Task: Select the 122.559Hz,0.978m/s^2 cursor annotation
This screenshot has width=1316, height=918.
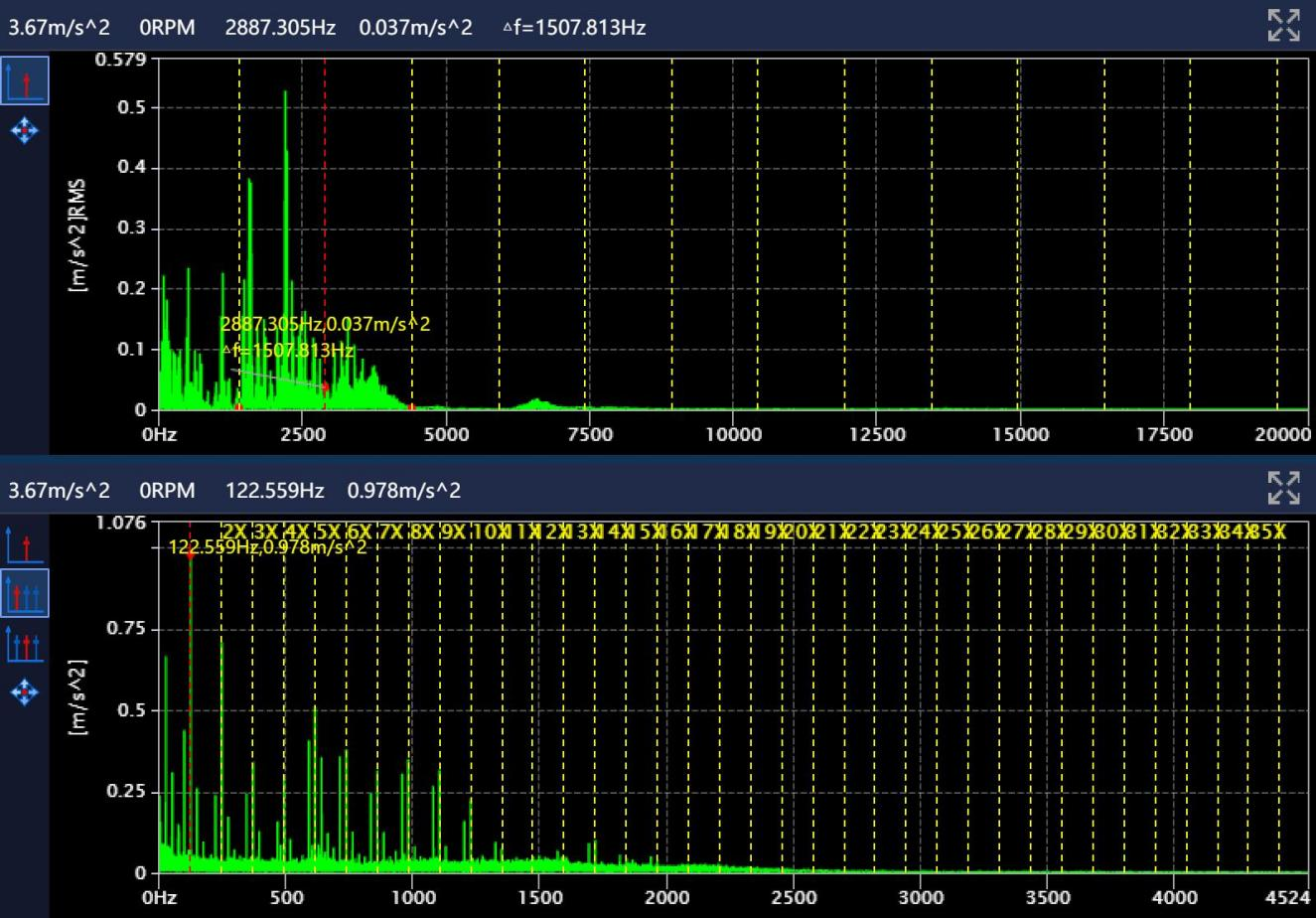Action: click(267, 547)
